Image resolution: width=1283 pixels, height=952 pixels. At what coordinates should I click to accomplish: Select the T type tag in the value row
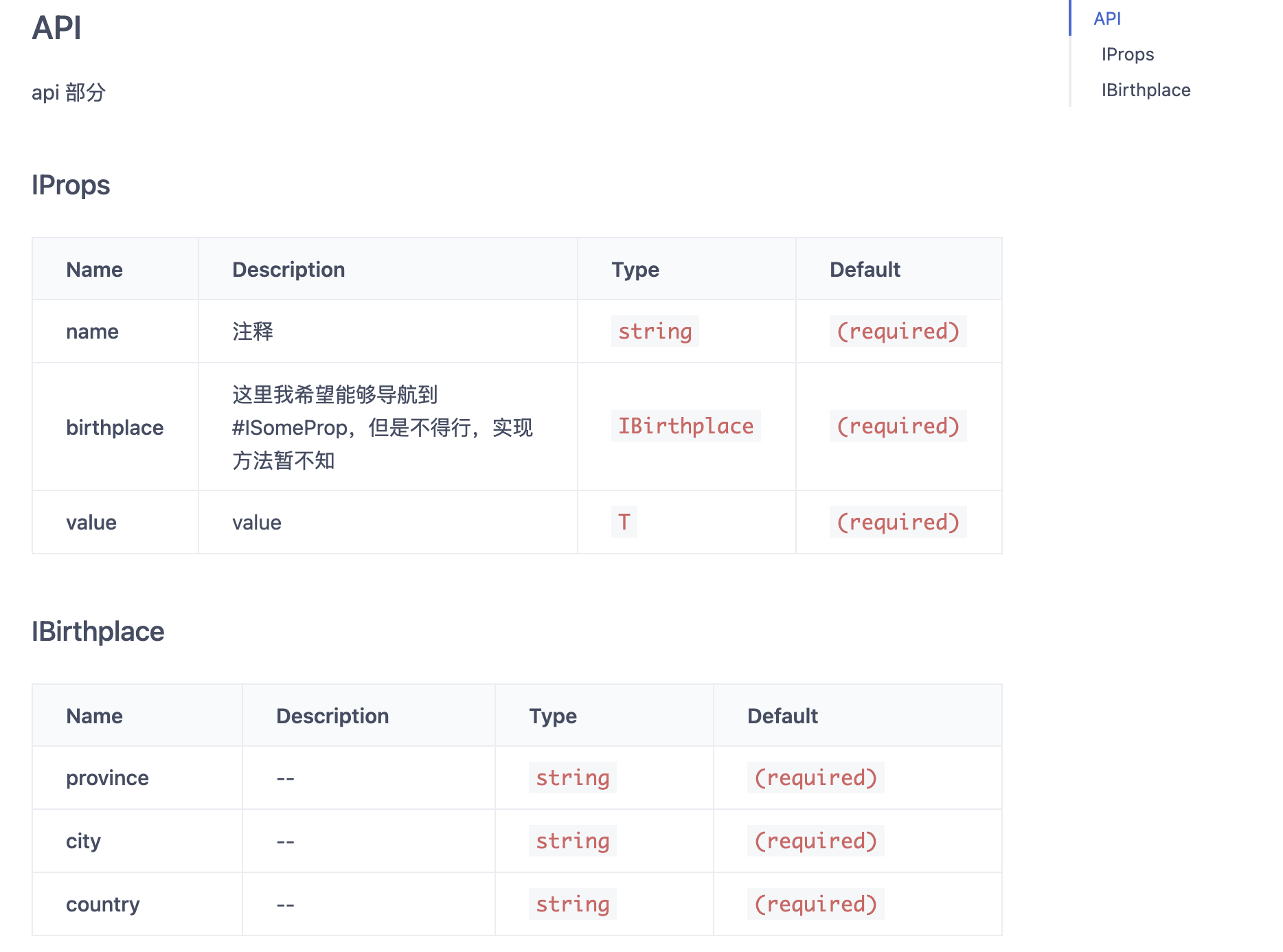pos(624,522)
